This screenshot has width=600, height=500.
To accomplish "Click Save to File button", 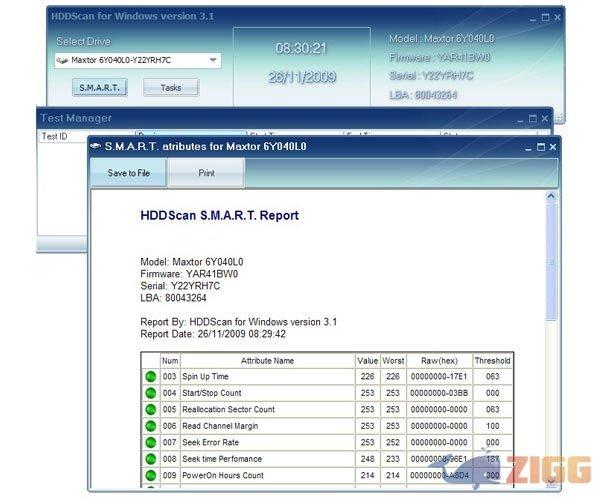I will (128, 173).
